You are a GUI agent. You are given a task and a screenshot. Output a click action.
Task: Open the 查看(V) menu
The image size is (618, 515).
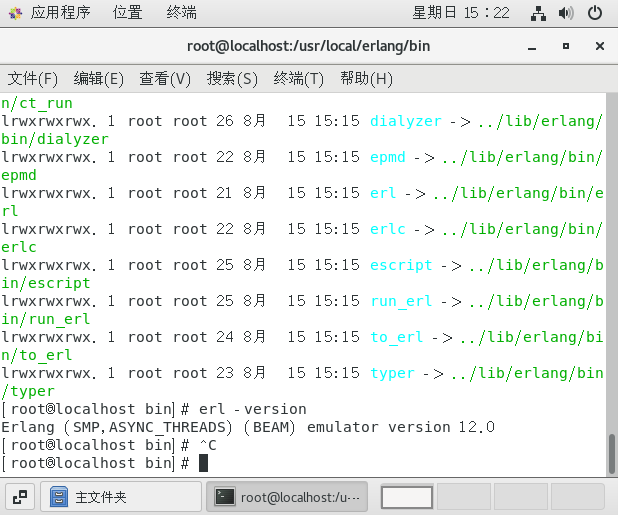pos(165,78)
